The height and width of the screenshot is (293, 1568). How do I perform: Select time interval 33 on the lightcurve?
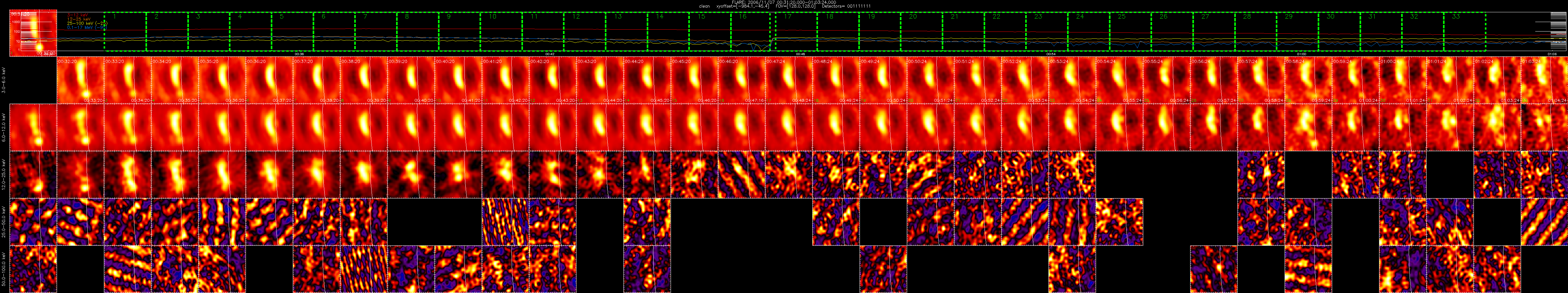click(x=1465, y=32)
